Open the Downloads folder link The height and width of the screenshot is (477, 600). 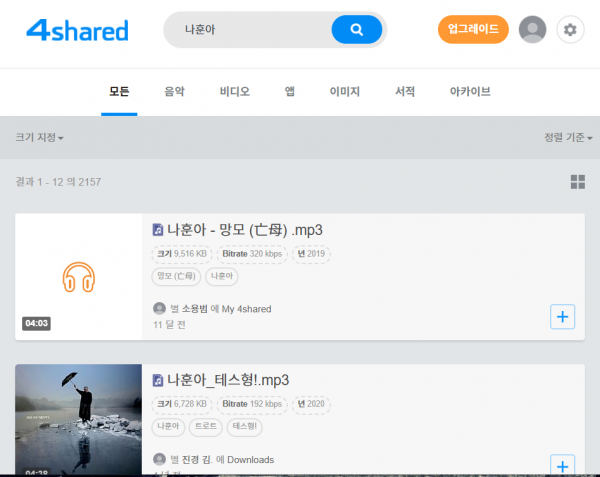coord(251,459)
